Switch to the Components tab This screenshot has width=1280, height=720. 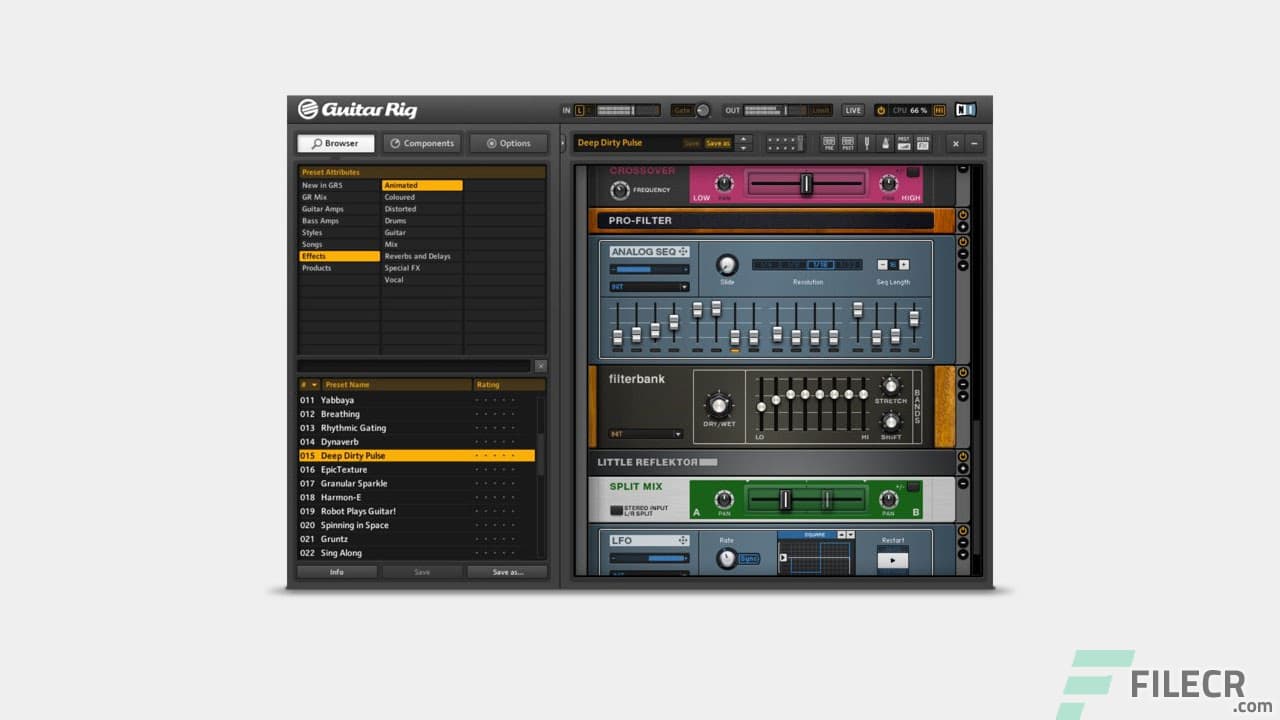422,143
